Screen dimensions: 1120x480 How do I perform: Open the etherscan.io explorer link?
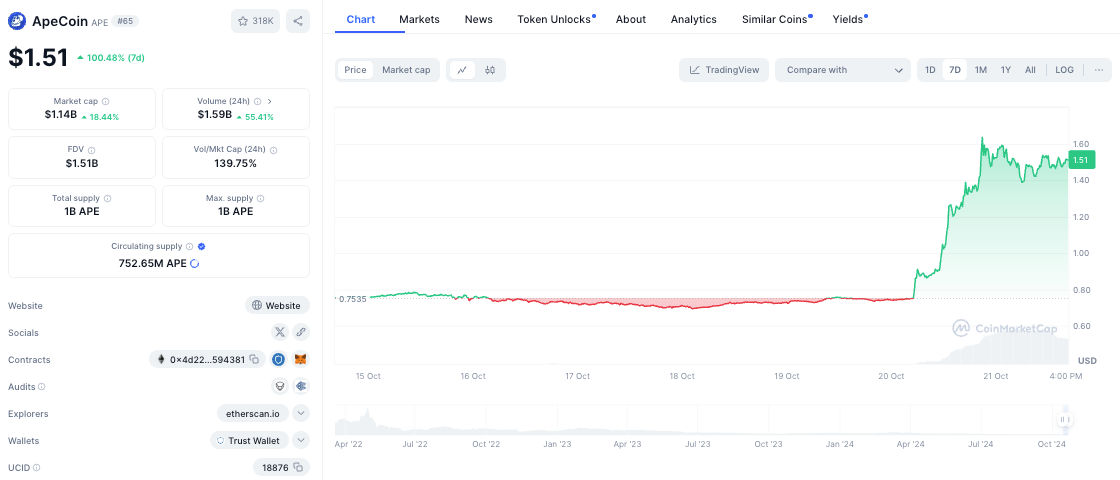coord(253,413)
